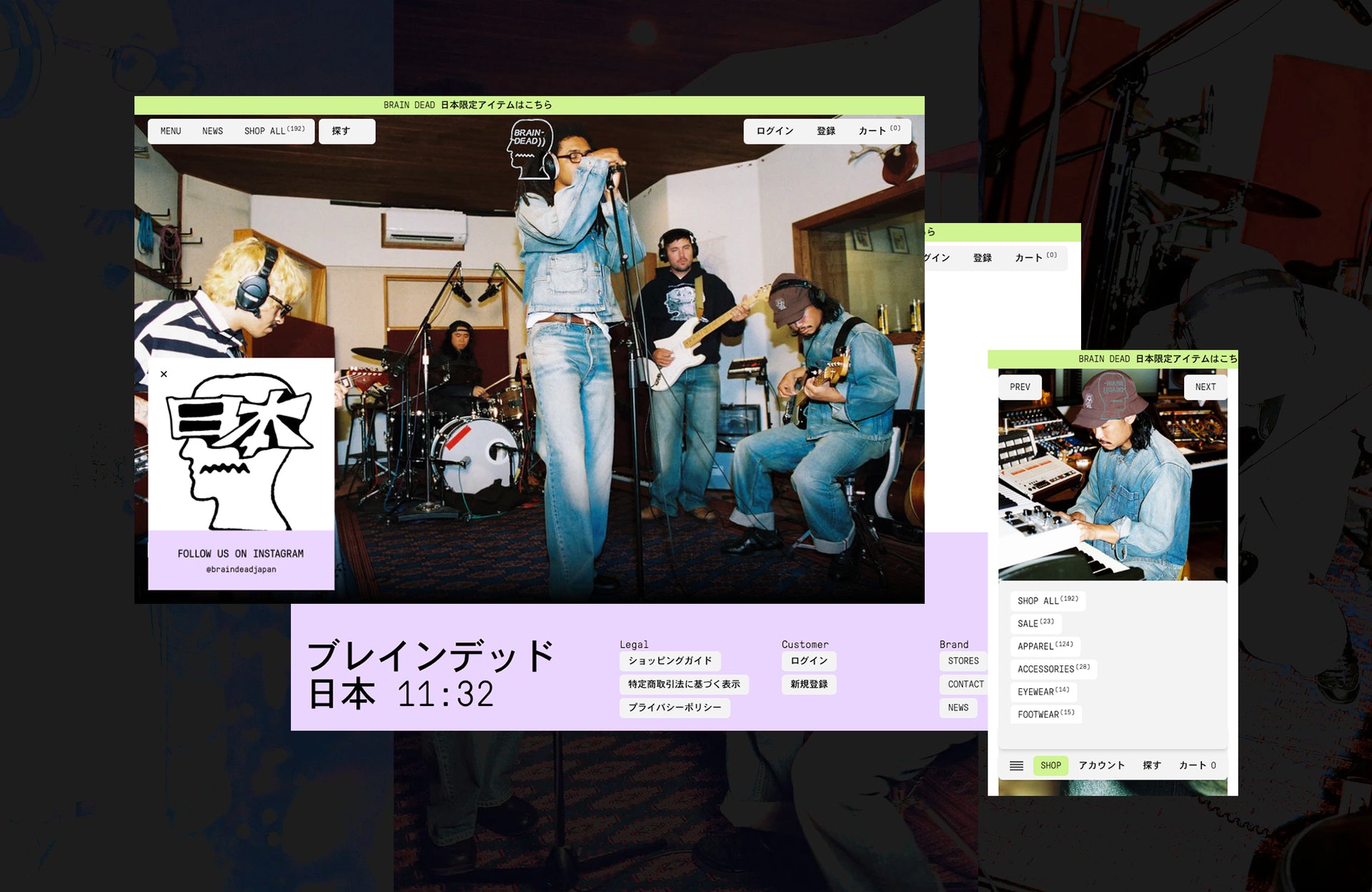Click ログイン in the main window header
This screenshot has width=1372, height=892.
point(775,132)
